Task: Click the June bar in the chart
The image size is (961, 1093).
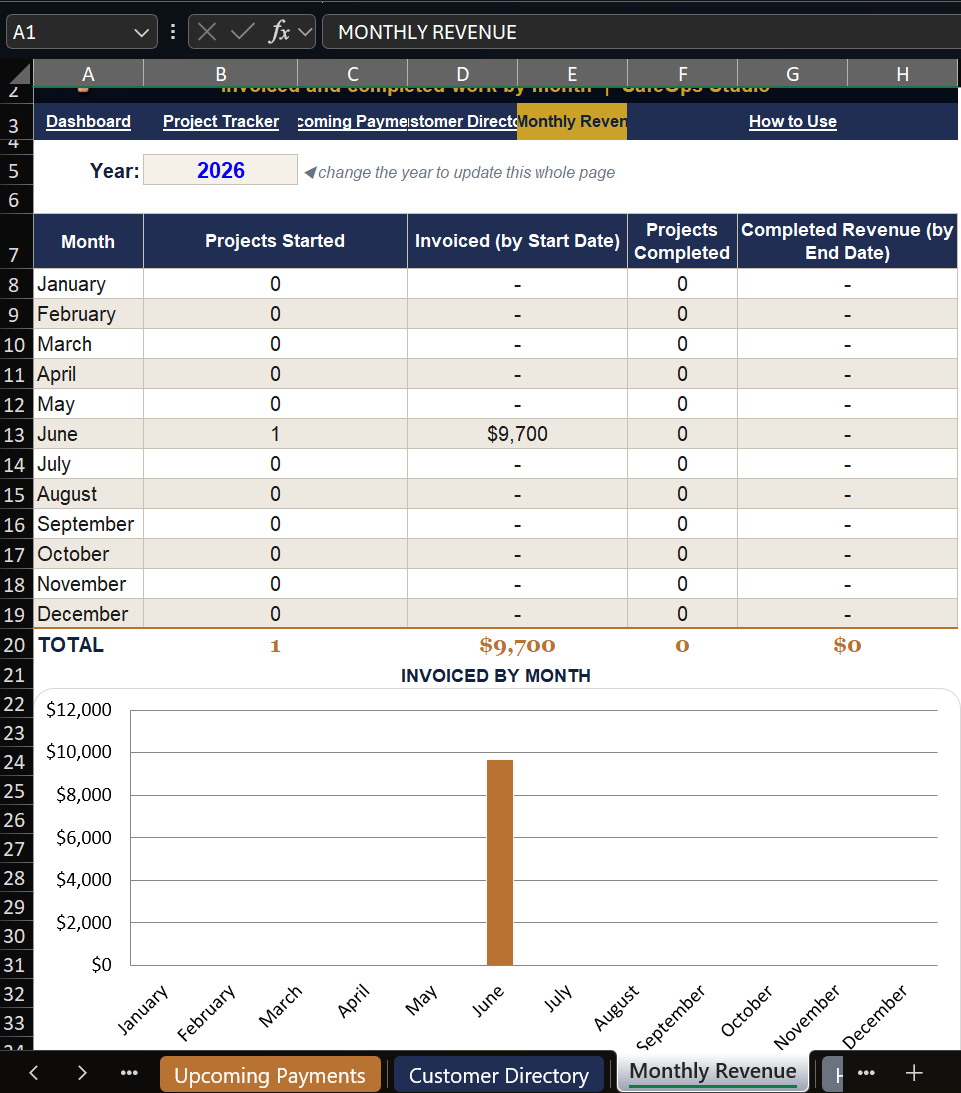Action: coord(500,862)
